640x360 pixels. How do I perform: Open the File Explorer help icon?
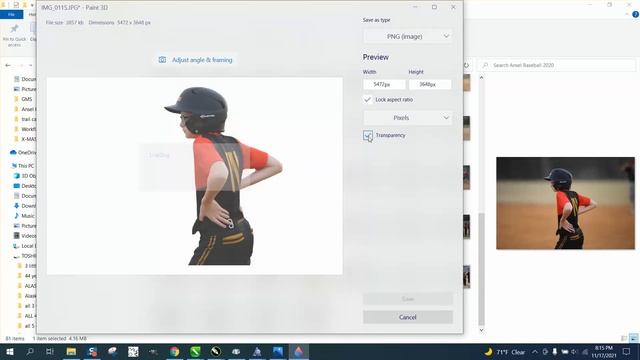635,14
